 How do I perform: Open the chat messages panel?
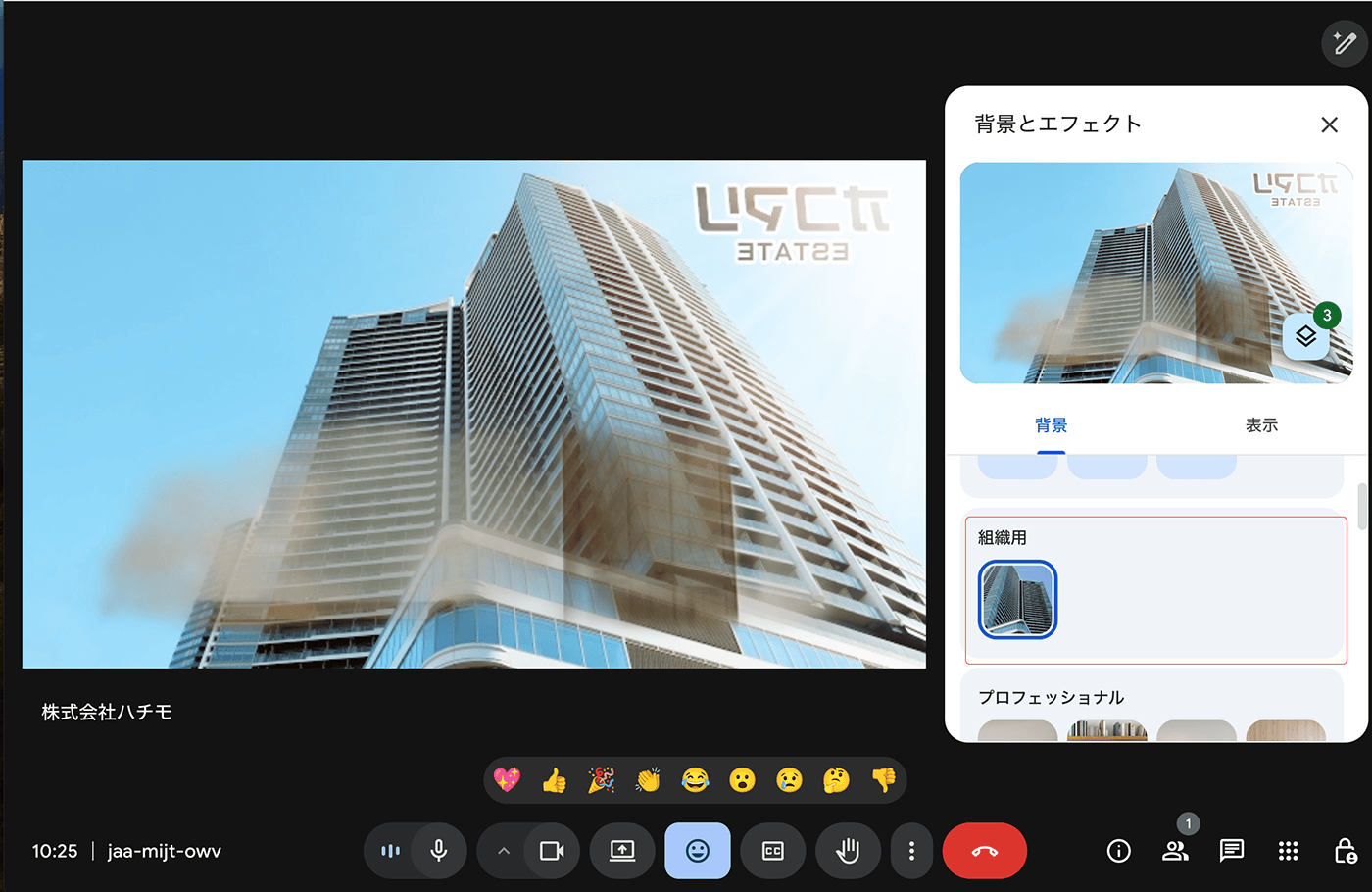1232,851
